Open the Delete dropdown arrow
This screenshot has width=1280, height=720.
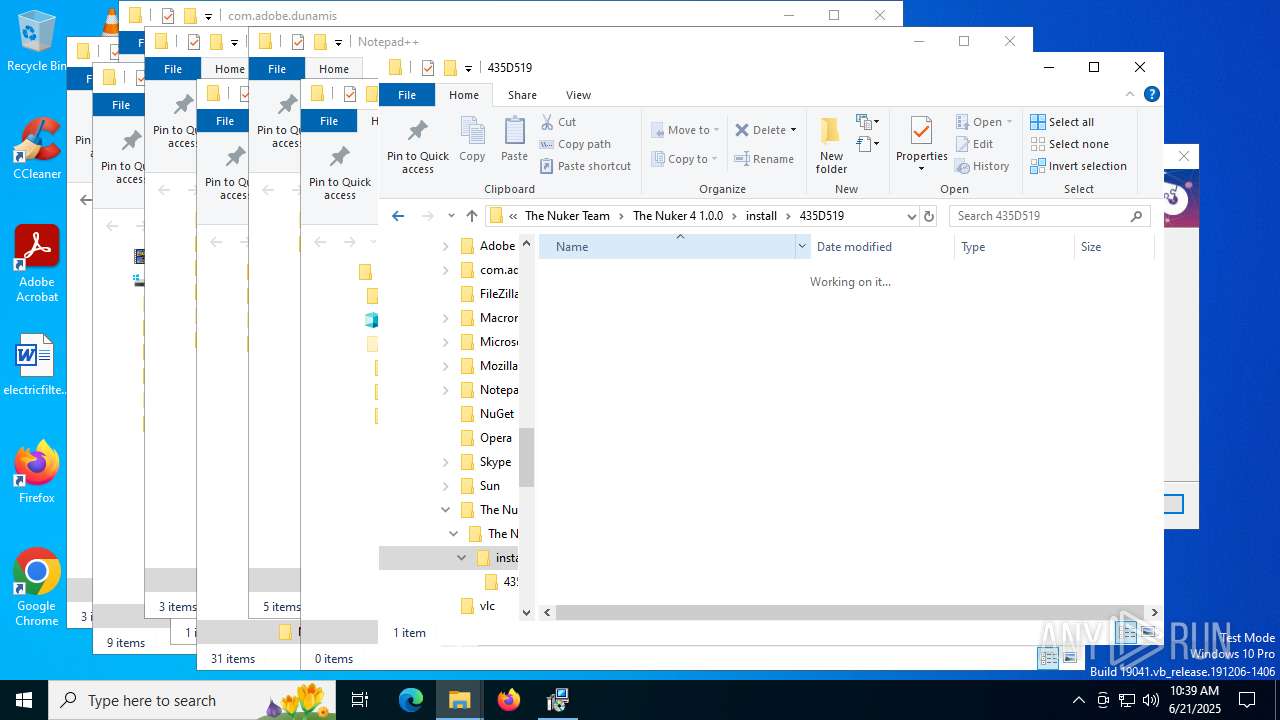tap(793, 130)
